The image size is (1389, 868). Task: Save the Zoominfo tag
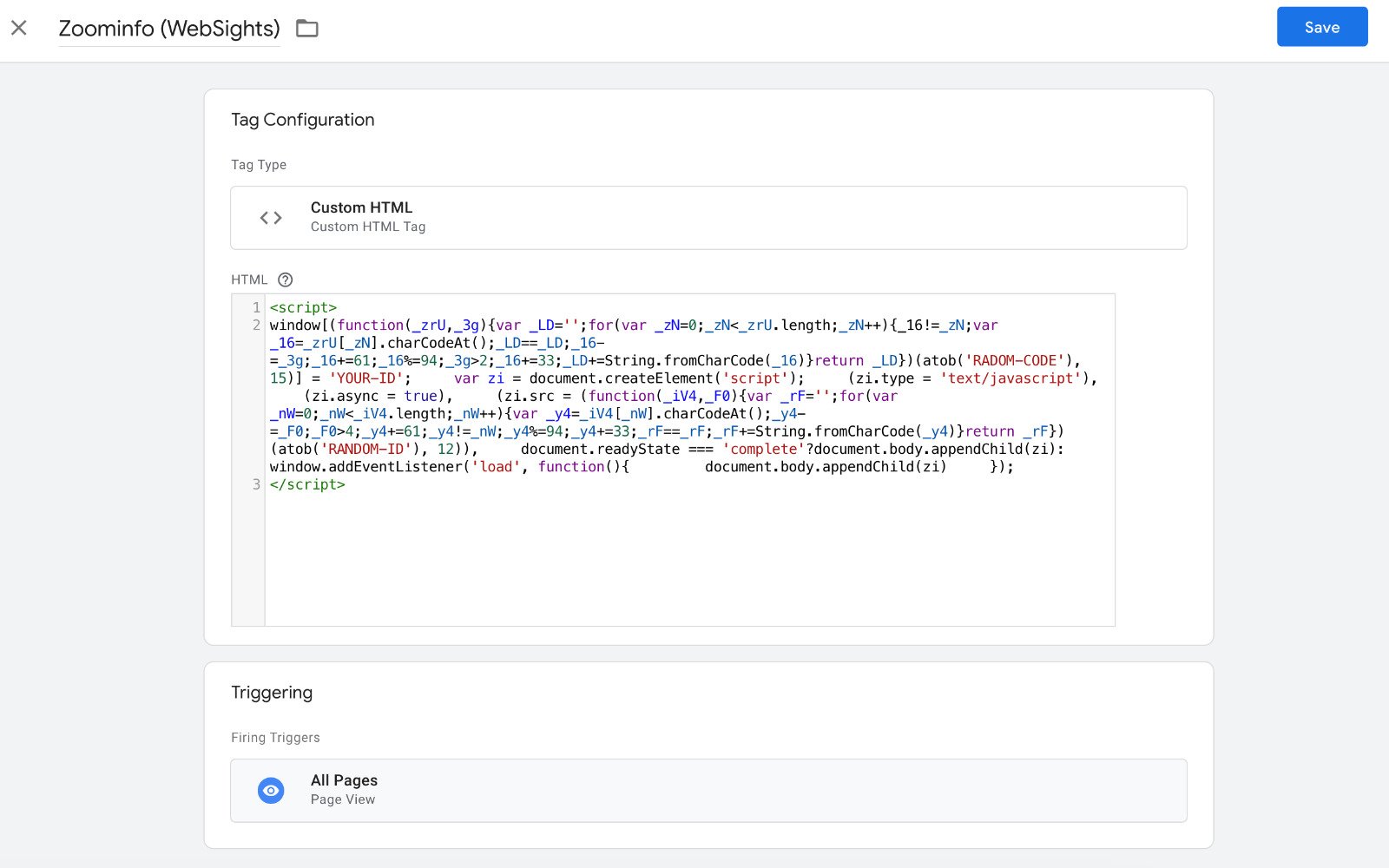point(1322,27)
